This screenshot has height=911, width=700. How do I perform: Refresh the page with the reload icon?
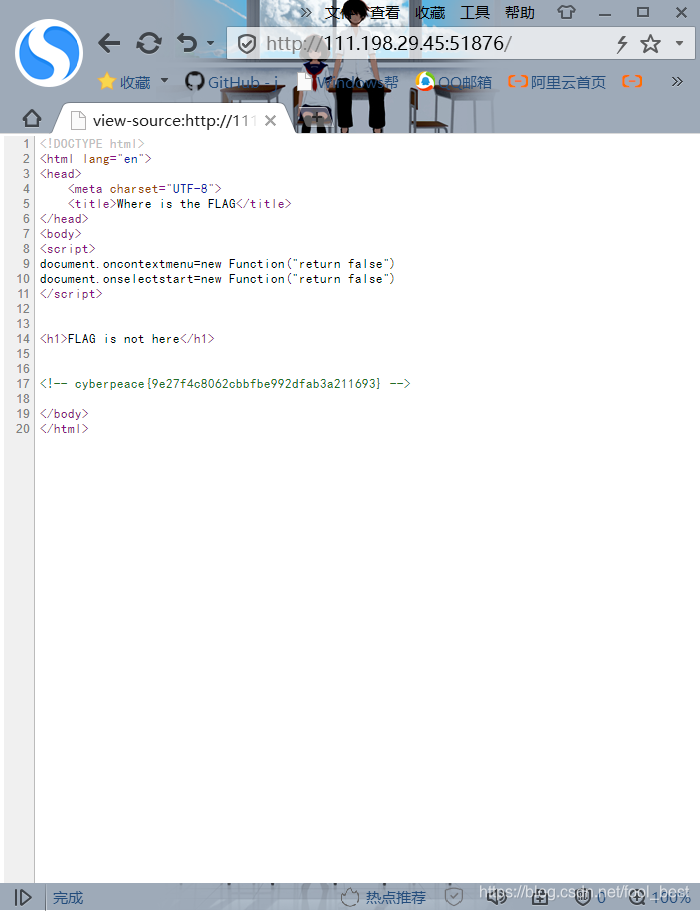[149, 43]
